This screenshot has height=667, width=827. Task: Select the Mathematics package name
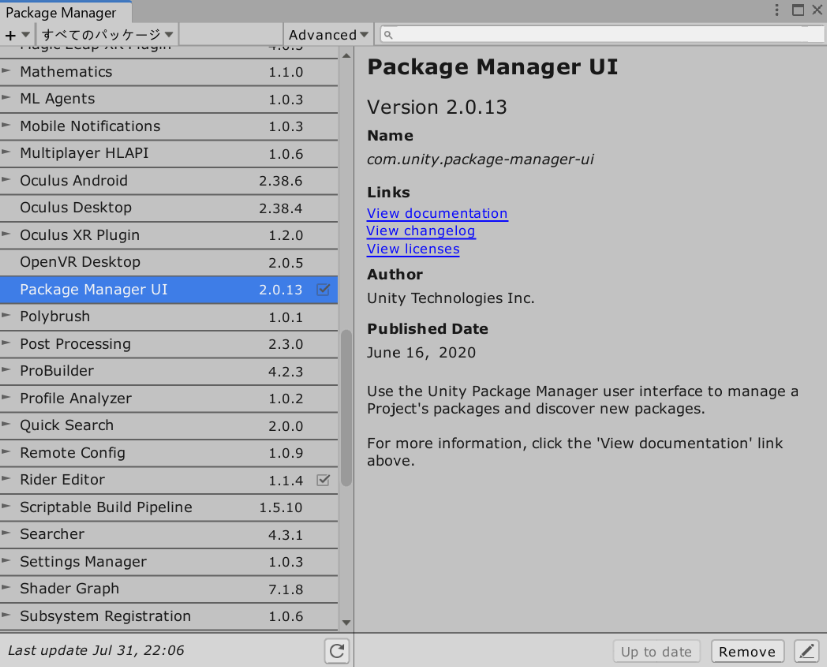(x=66, y=72)
